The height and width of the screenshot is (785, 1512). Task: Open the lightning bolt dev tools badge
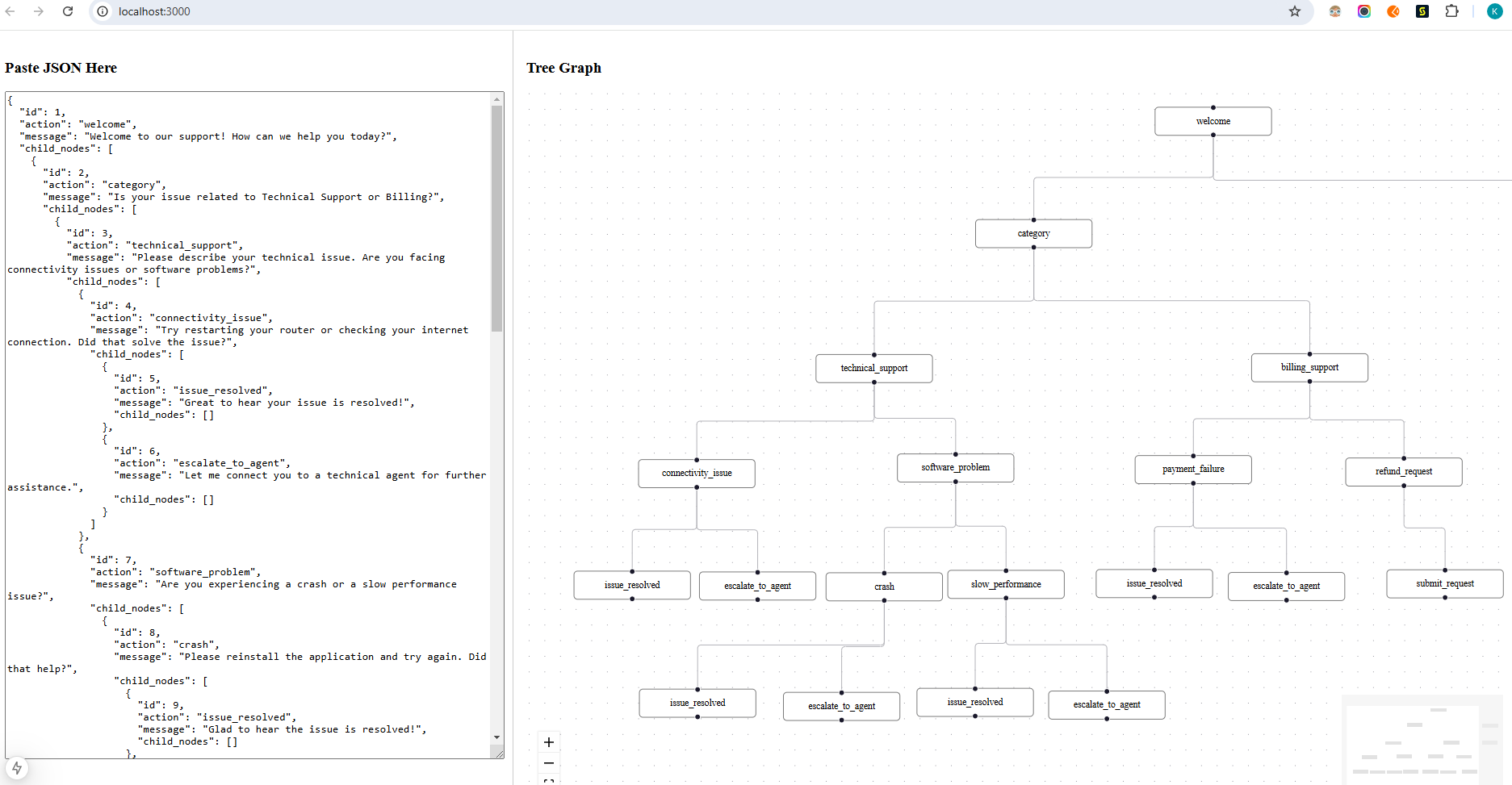point(16,768)
